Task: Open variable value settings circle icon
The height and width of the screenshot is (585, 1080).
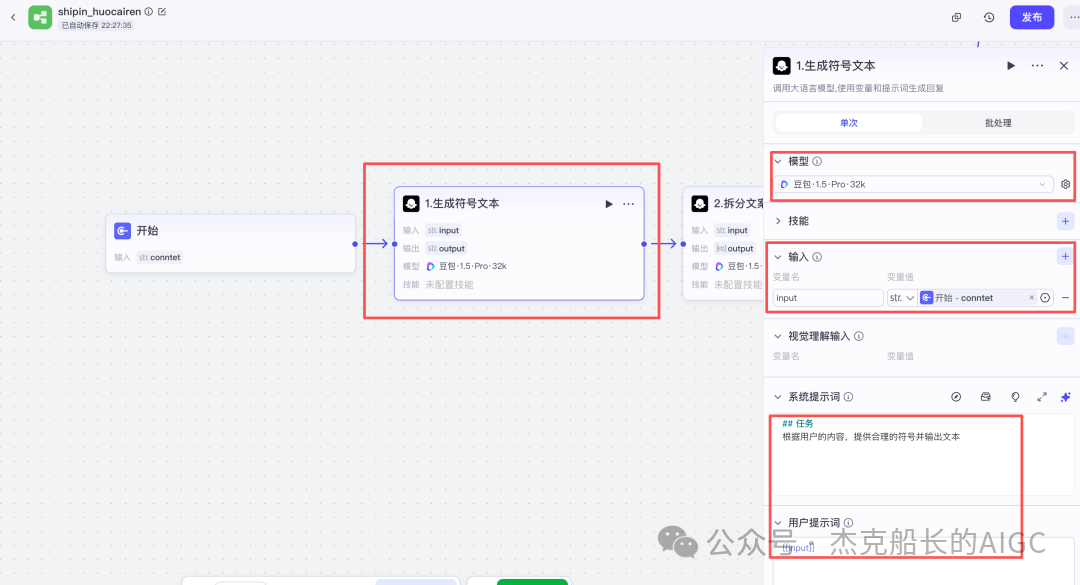Action: tap(1045, 298)
